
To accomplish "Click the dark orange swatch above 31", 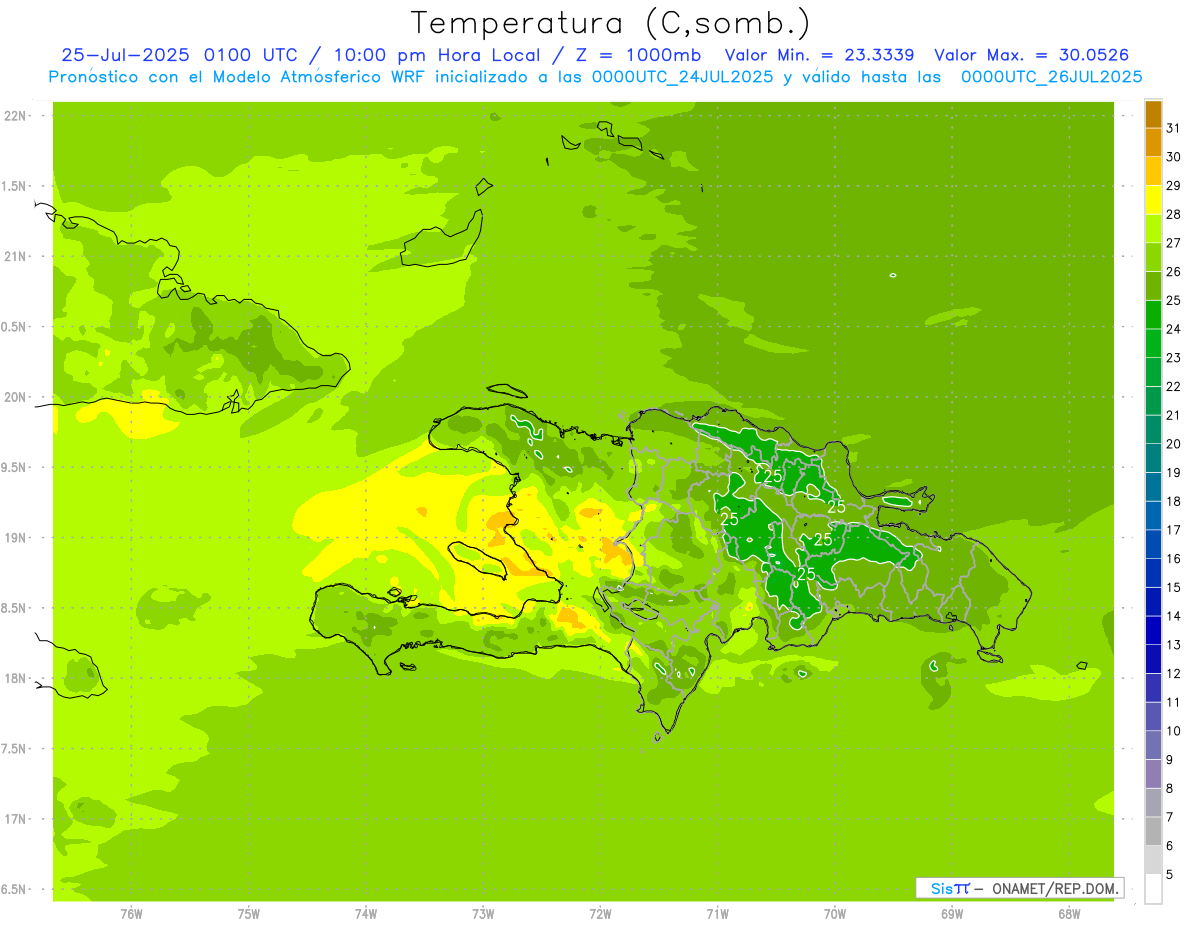I will click(1153, 114).
